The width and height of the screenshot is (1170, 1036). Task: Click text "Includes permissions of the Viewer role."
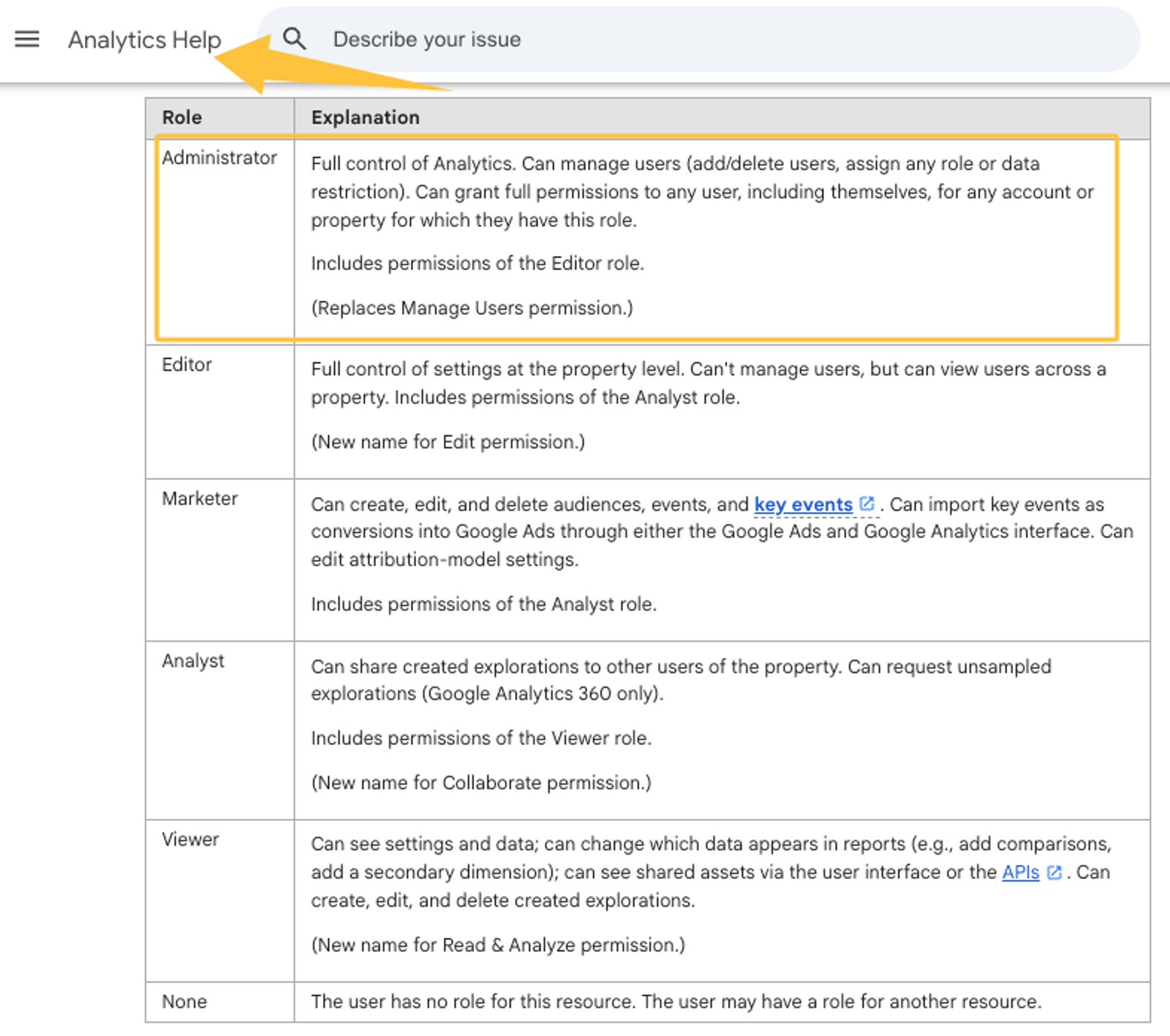481,738
